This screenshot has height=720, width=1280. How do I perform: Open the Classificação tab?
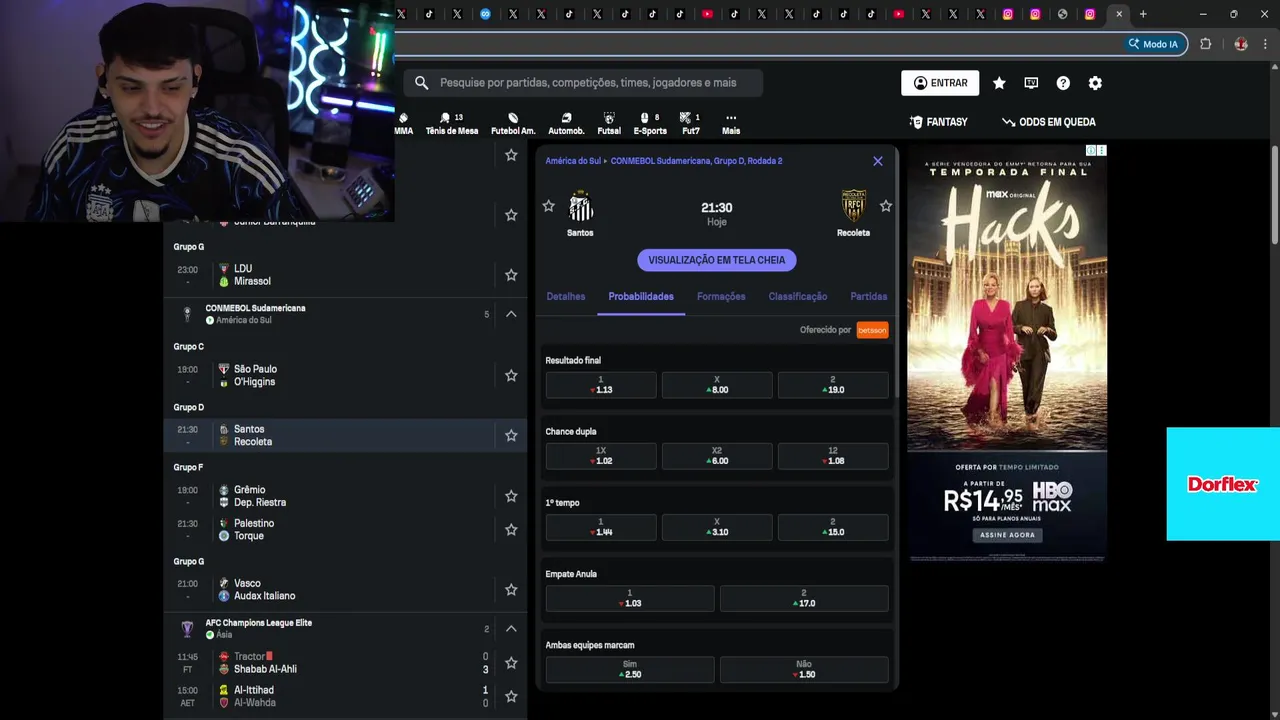pos(797,297)
